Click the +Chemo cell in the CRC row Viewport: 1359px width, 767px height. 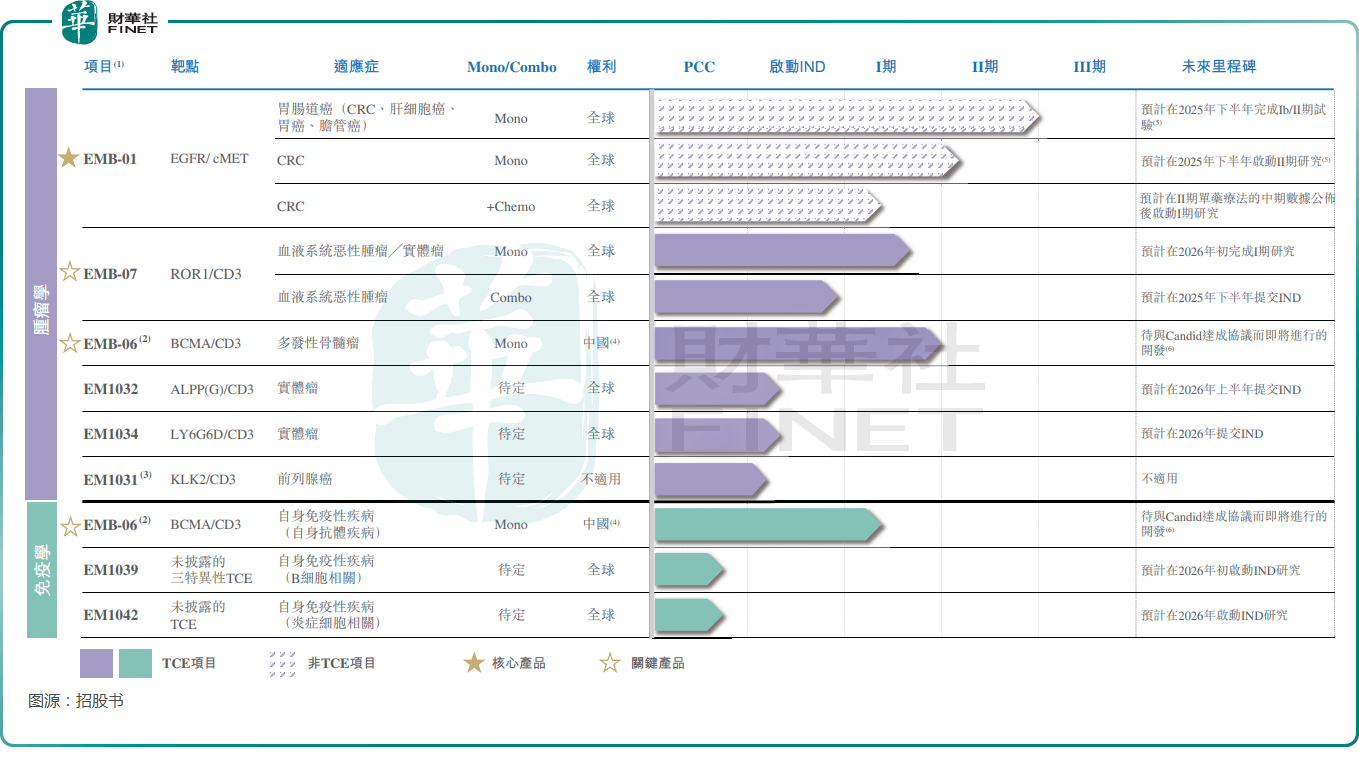[x=511, y=206]
